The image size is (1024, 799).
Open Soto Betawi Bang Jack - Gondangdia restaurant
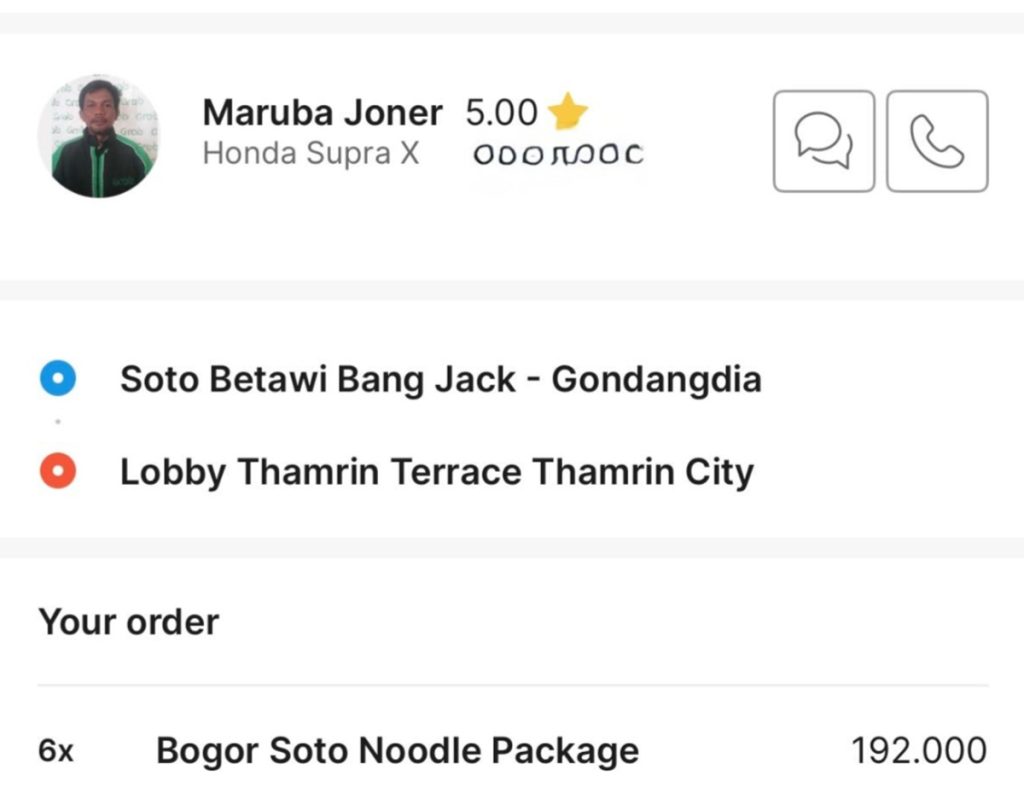point(440,380)
